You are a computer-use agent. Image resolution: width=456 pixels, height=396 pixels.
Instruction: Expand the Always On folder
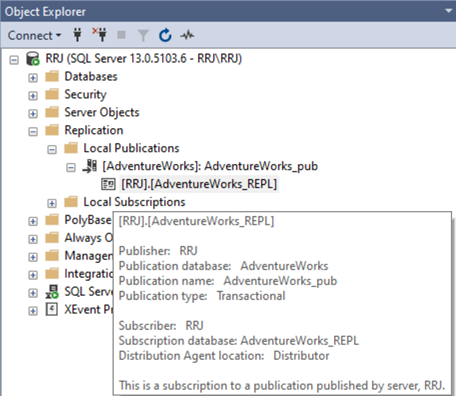pos(33,239)
